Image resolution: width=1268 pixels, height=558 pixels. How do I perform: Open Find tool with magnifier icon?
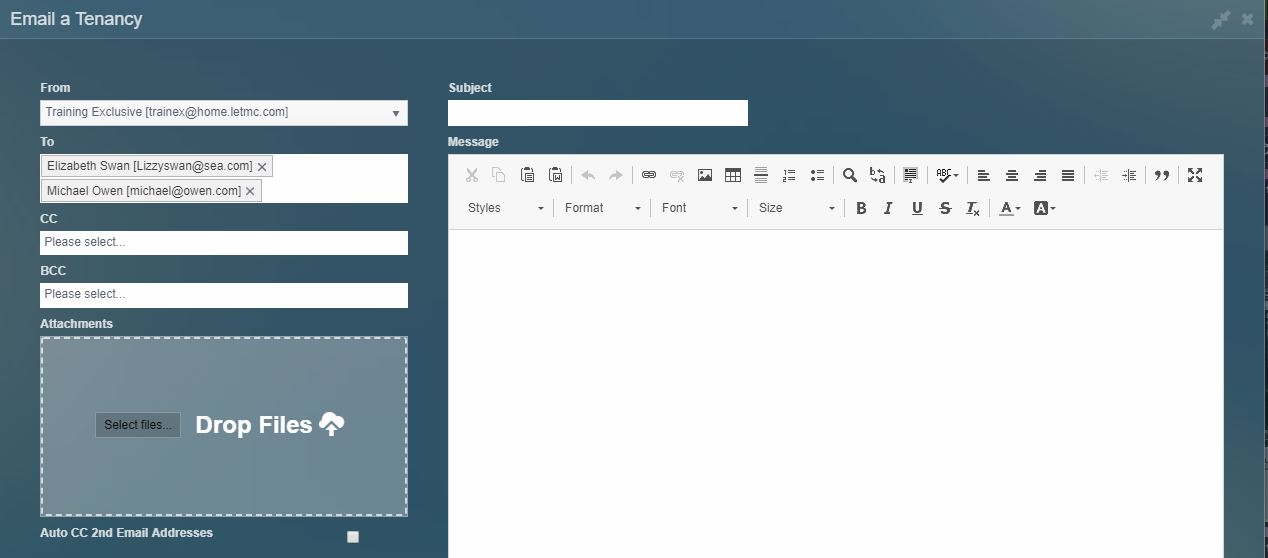(x=850, y=175)
